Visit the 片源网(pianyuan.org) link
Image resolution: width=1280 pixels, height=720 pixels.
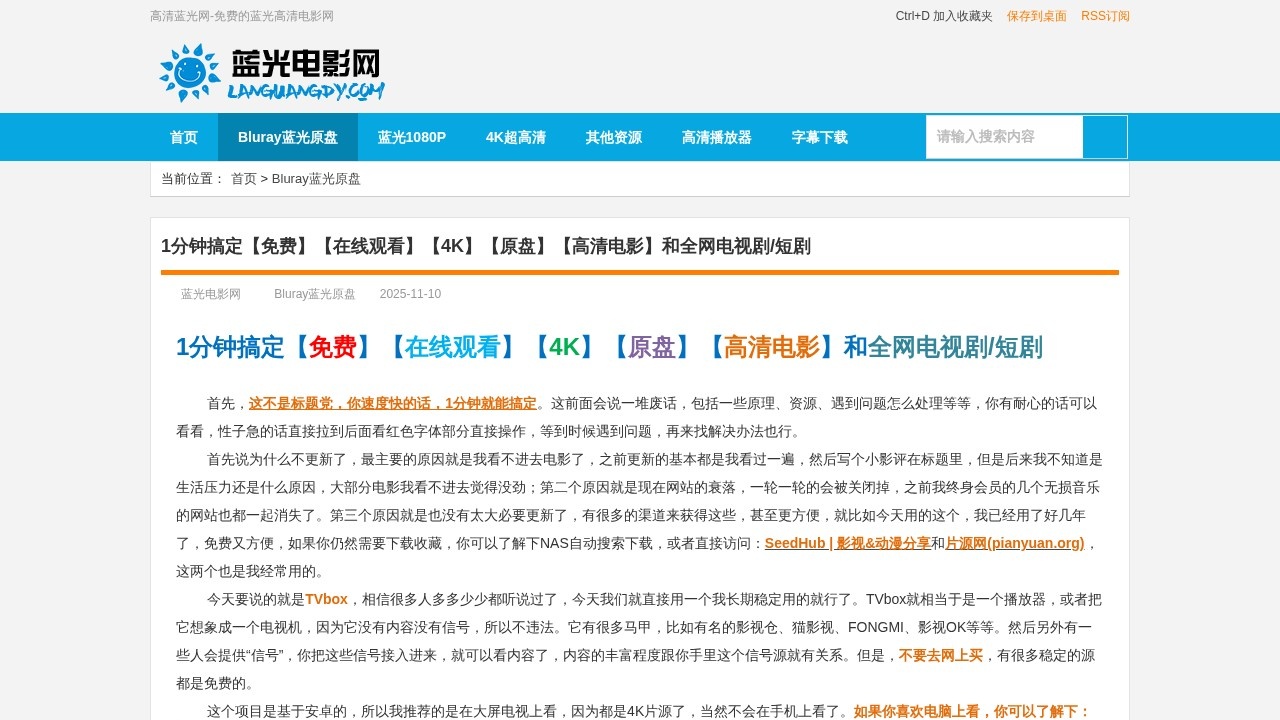[1014, 543]
